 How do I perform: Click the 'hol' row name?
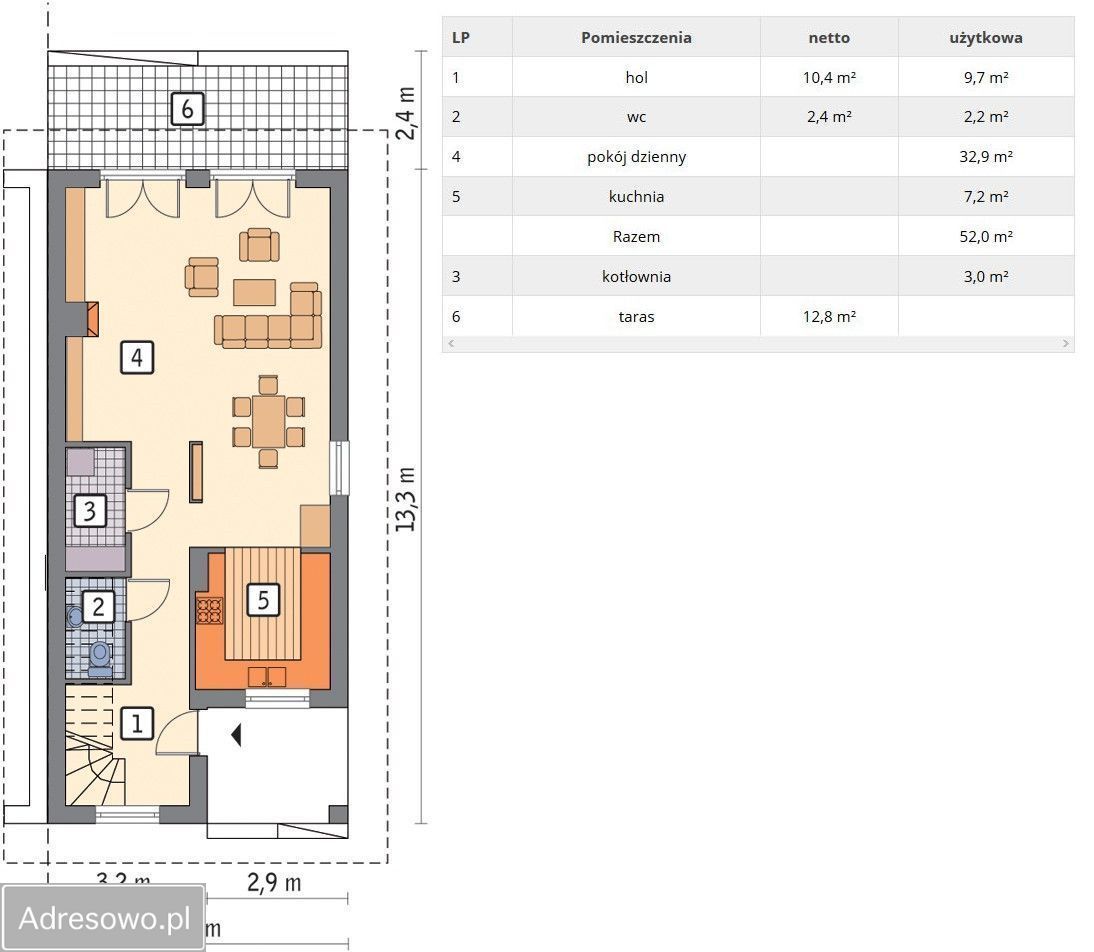(x=636, y=77)
